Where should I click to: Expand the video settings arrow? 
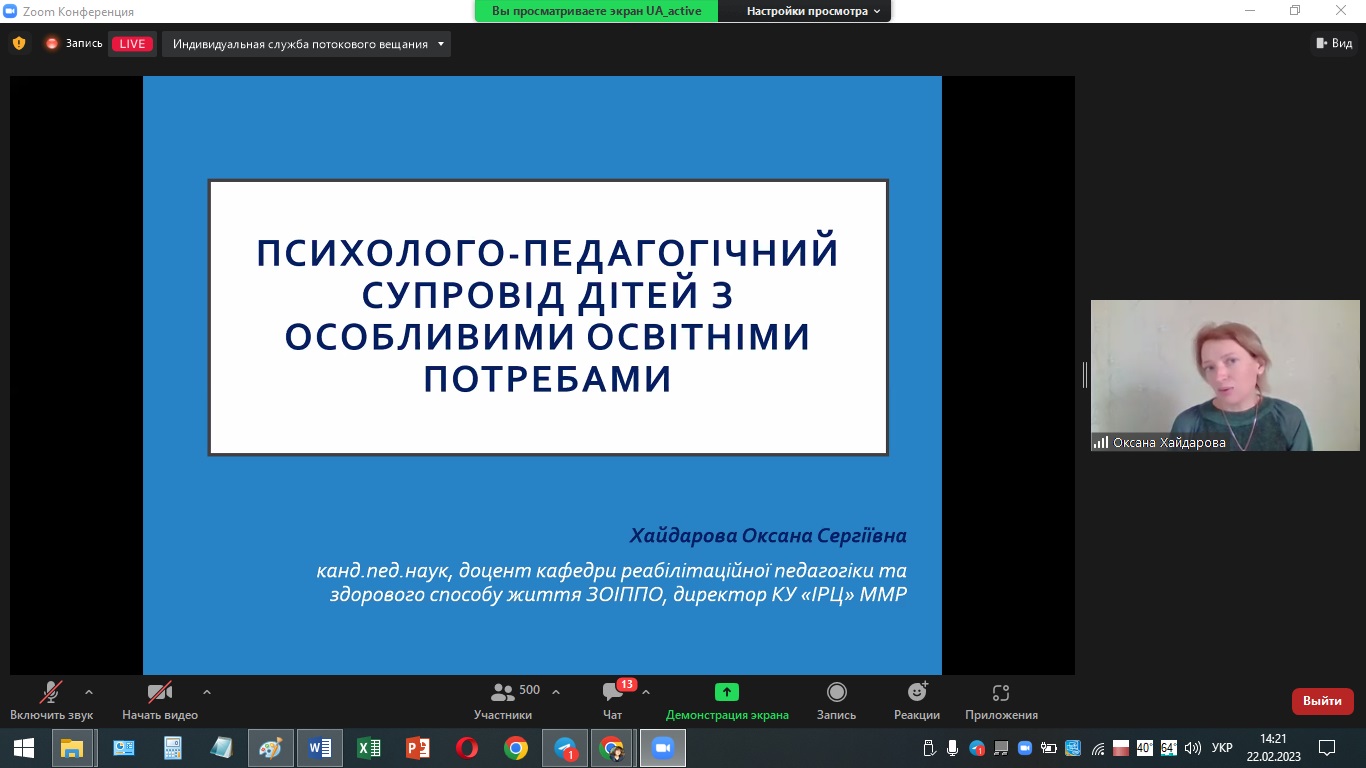click(x=207, y=691)
